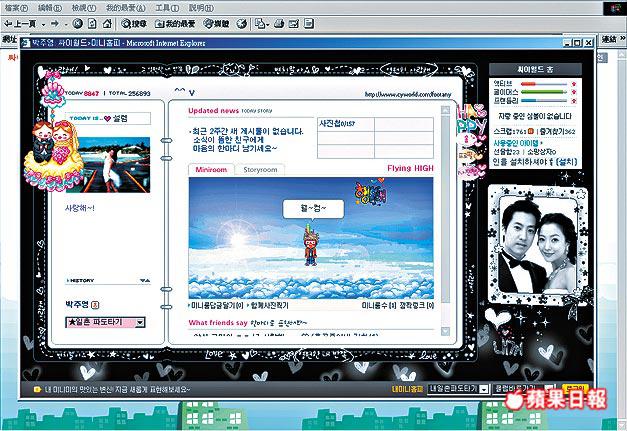627x431 pixels.
Task: Click the 미니룸수 link
Action: [x=379, y=305]
